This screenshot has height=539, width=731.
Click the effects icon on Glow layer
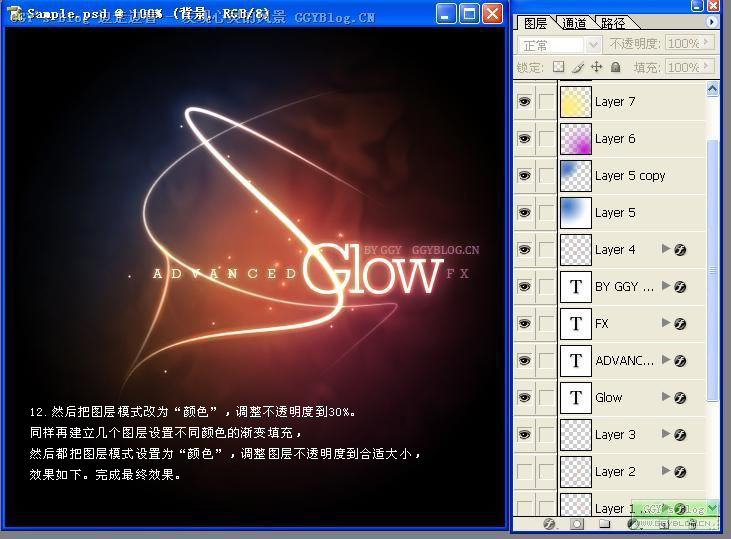click(680, 398)
